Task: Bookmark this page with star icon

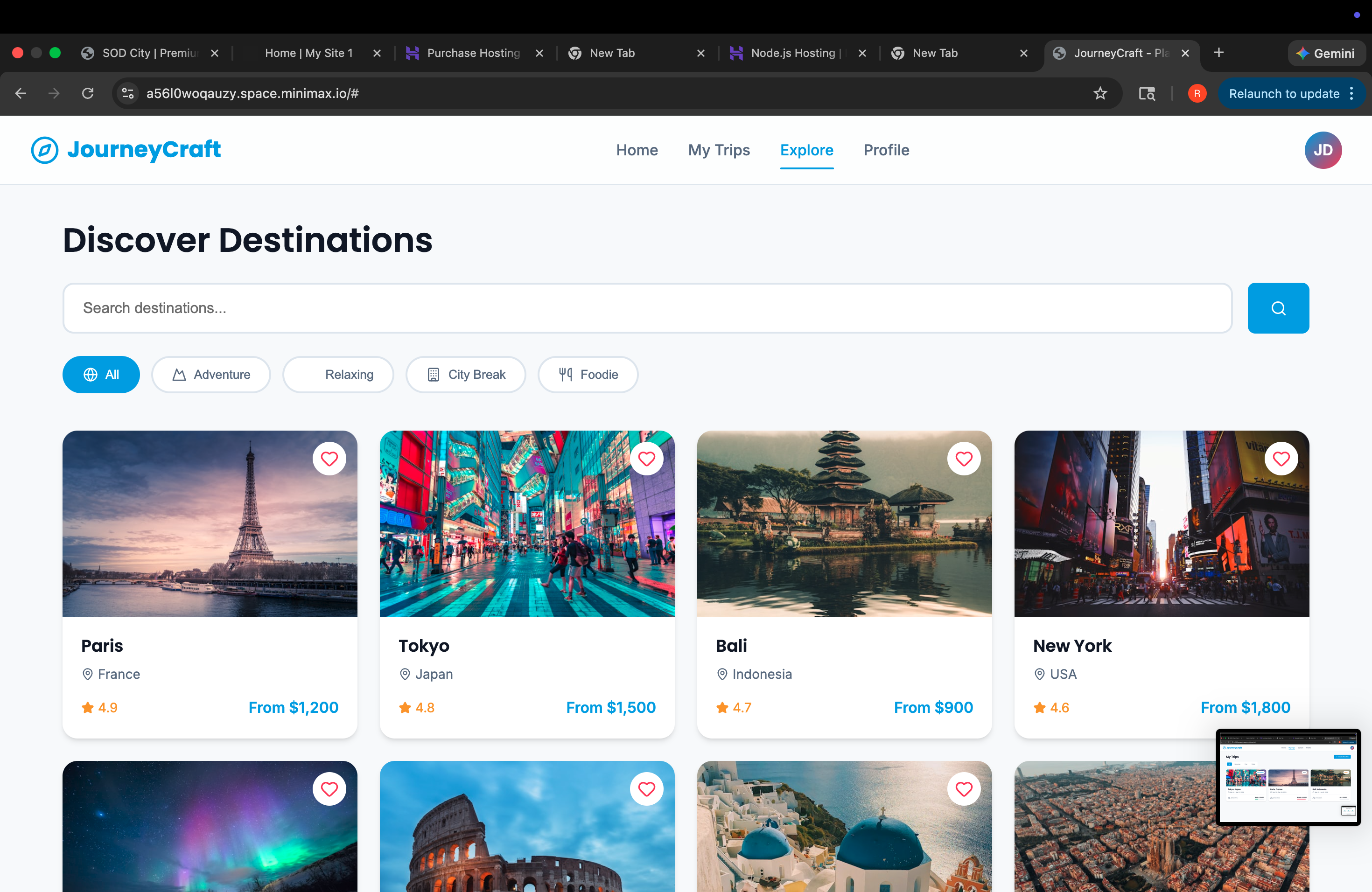Action: click(x=1100, y=93)
